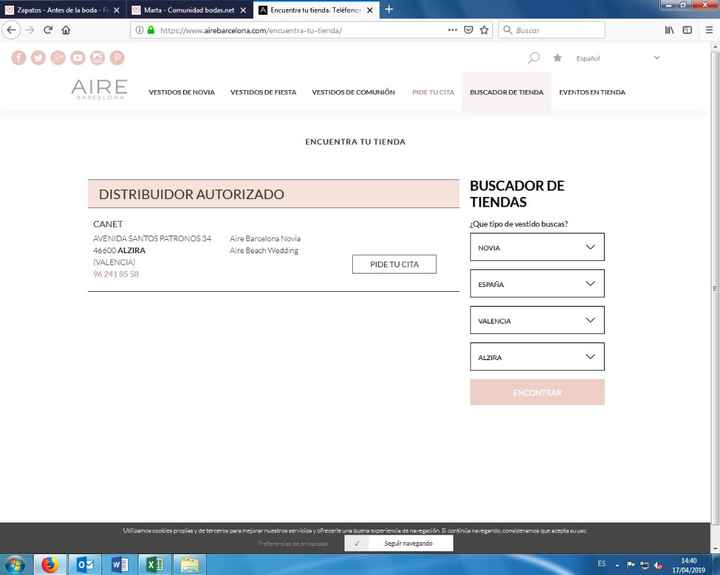Click the Action Center flag tray icon
The height and width of the screenshot is (575, 720).
[631, 565]
